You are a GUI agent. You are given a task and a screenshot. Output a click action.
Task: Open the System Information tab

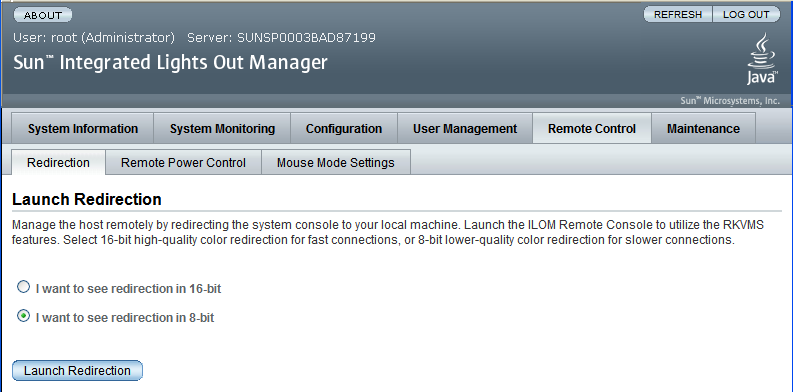click(83, 129)
